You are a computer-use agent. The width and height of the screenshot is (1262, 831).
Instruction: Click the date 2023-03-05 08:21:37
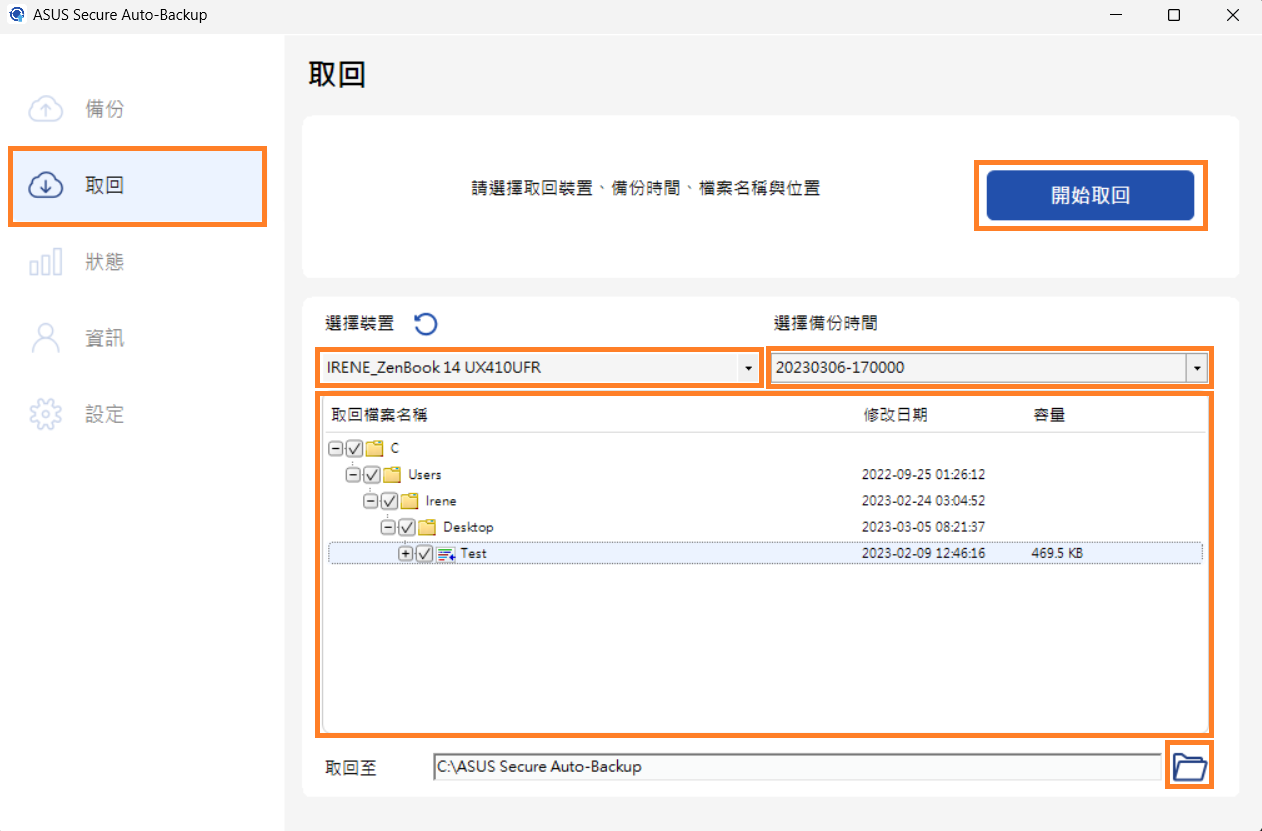coord(924,527)
